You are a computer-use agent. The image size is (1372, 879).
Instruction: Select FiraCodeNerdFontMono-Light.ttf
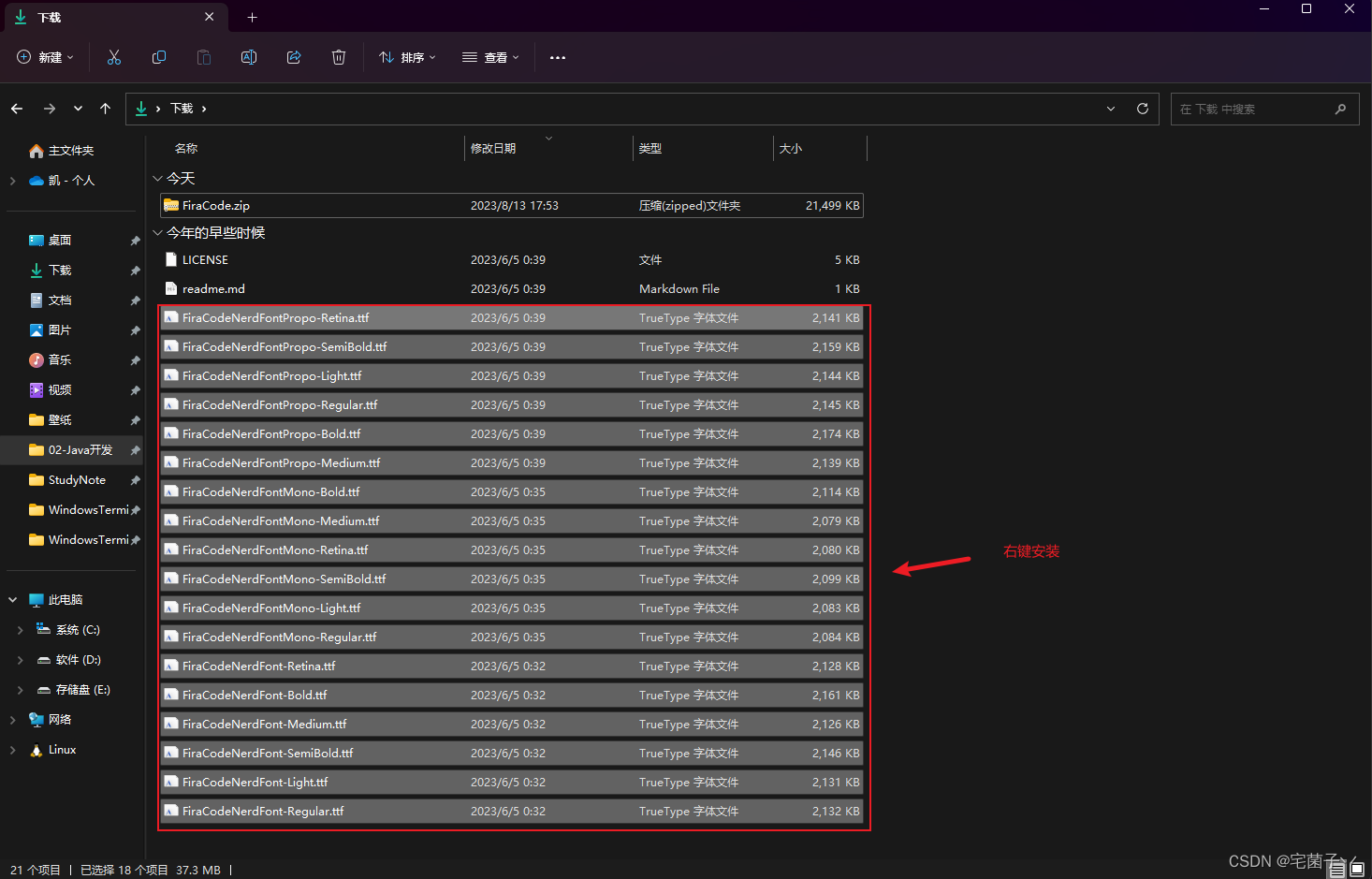coord(512,608)
